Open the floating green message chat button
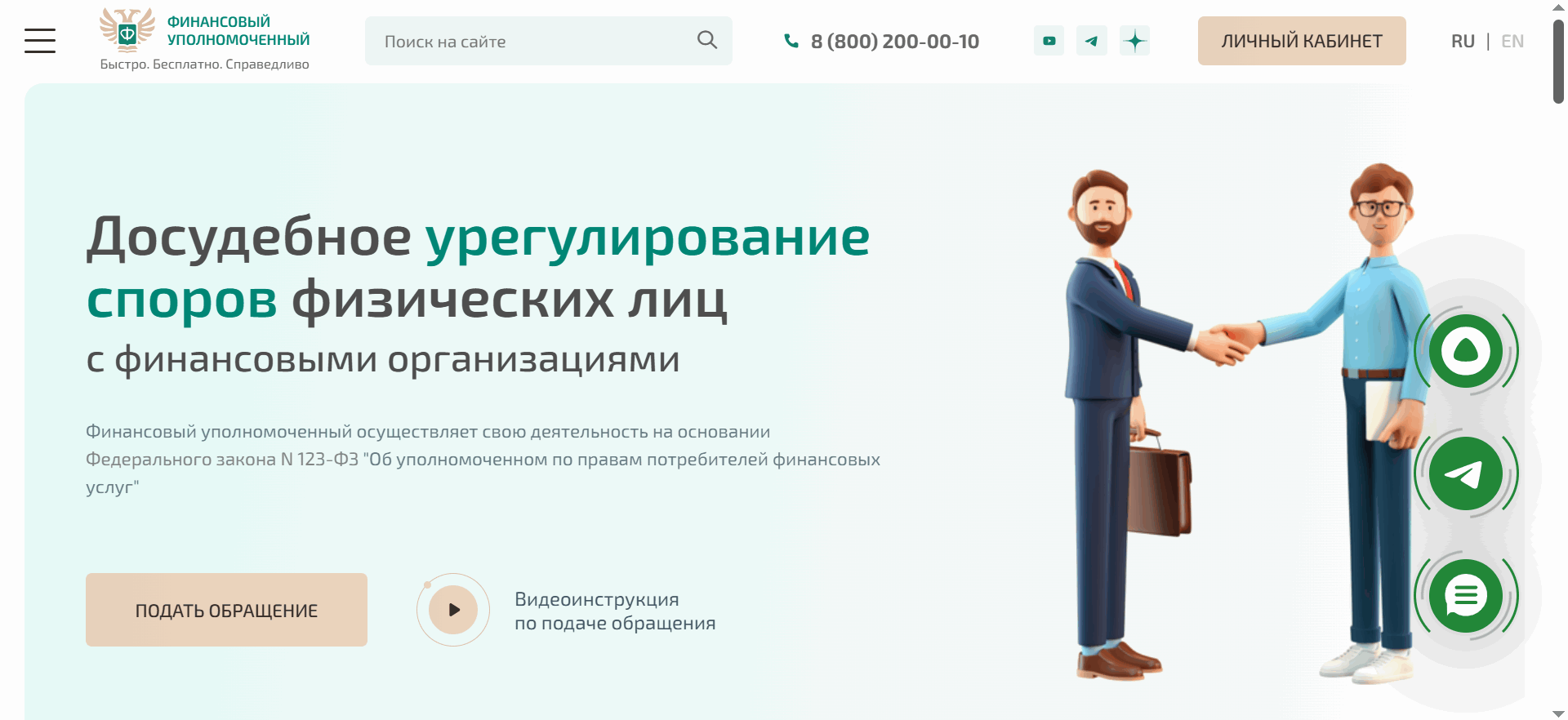Viewport: 1568px width, 720px height. pyautogui.click(x=1466, y=596)
